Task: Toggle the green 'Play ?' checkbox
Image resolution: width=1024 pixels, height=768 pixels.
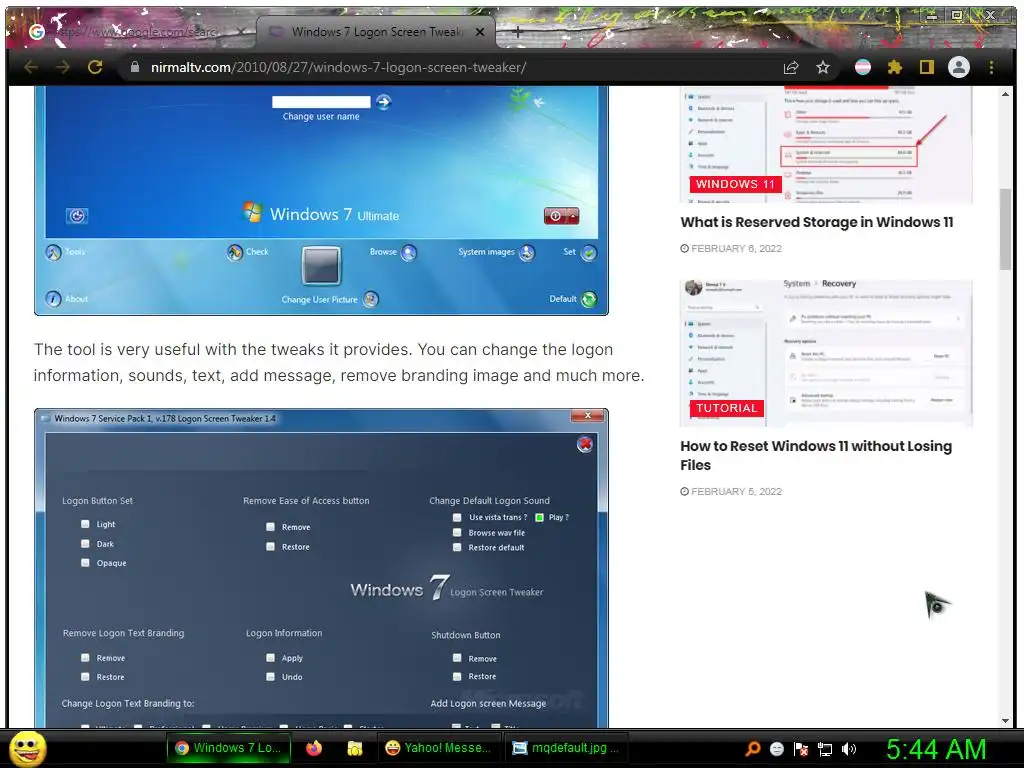Action: [539, 517]
